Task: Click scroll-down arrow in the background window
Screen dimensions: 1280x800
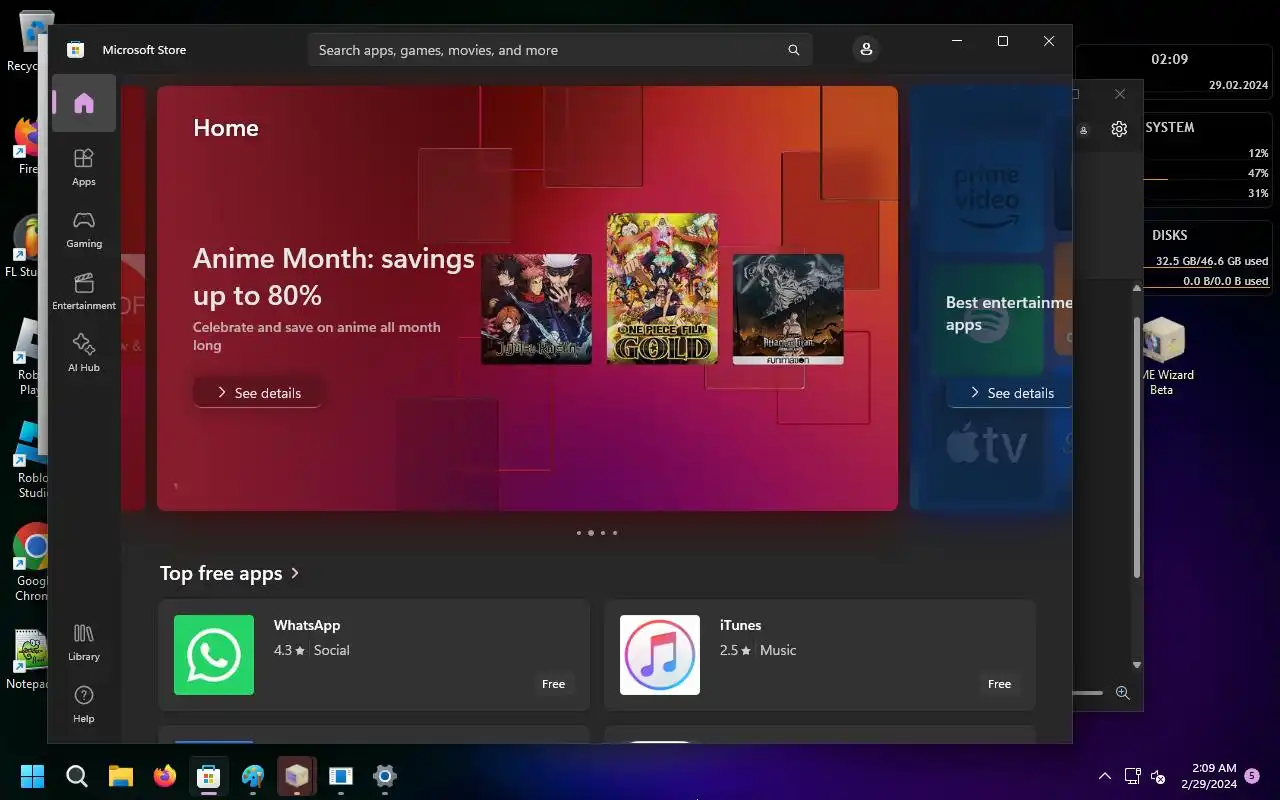Action: click(1136, 665)
